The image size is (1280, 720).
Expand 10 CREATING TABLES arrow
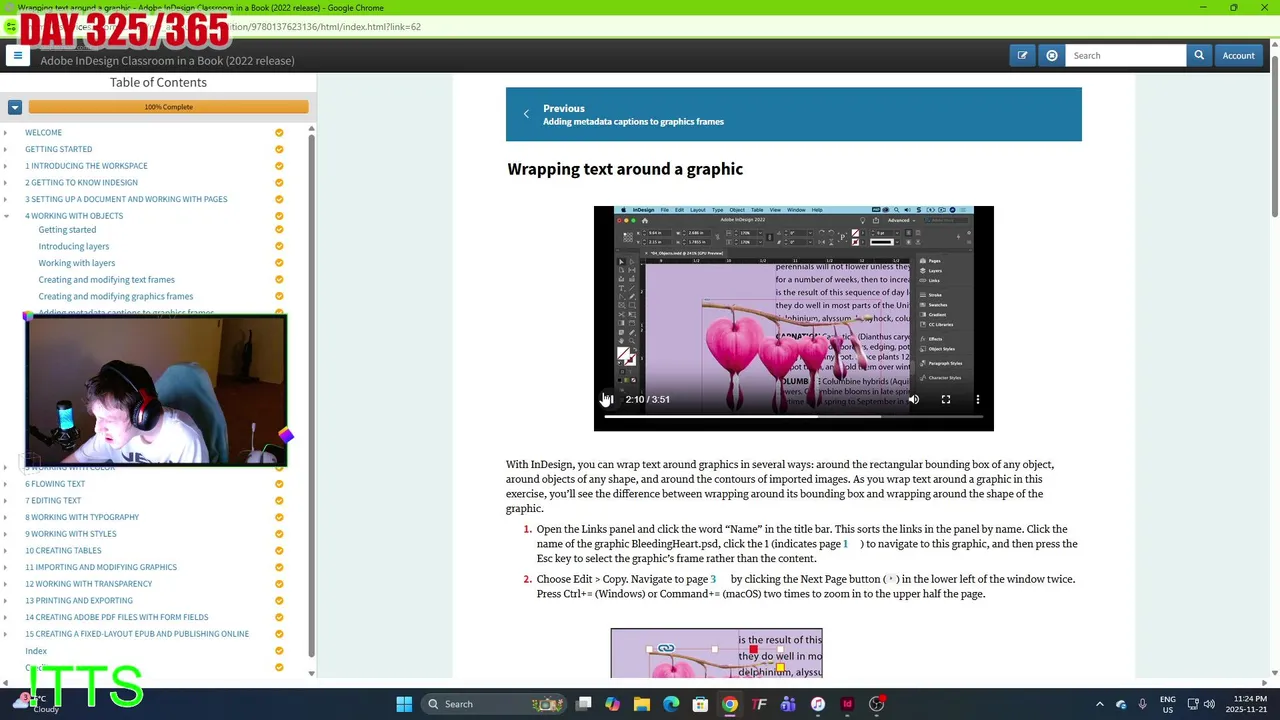coord(6,550)
